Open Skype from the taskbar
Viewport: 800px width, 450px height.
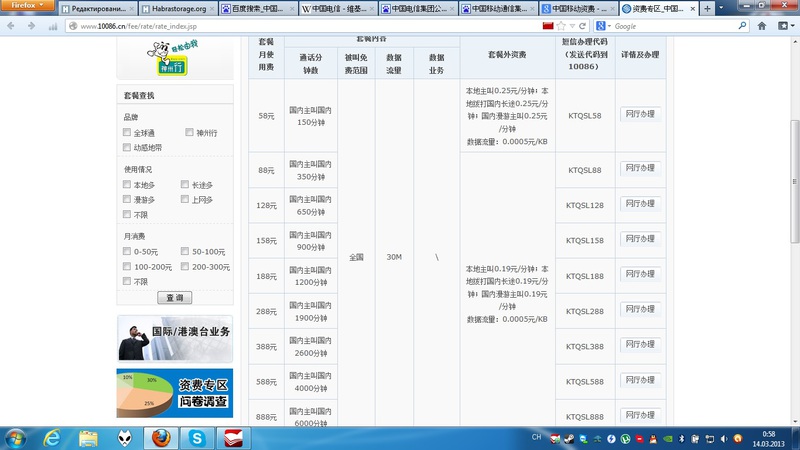pos(197,438)
